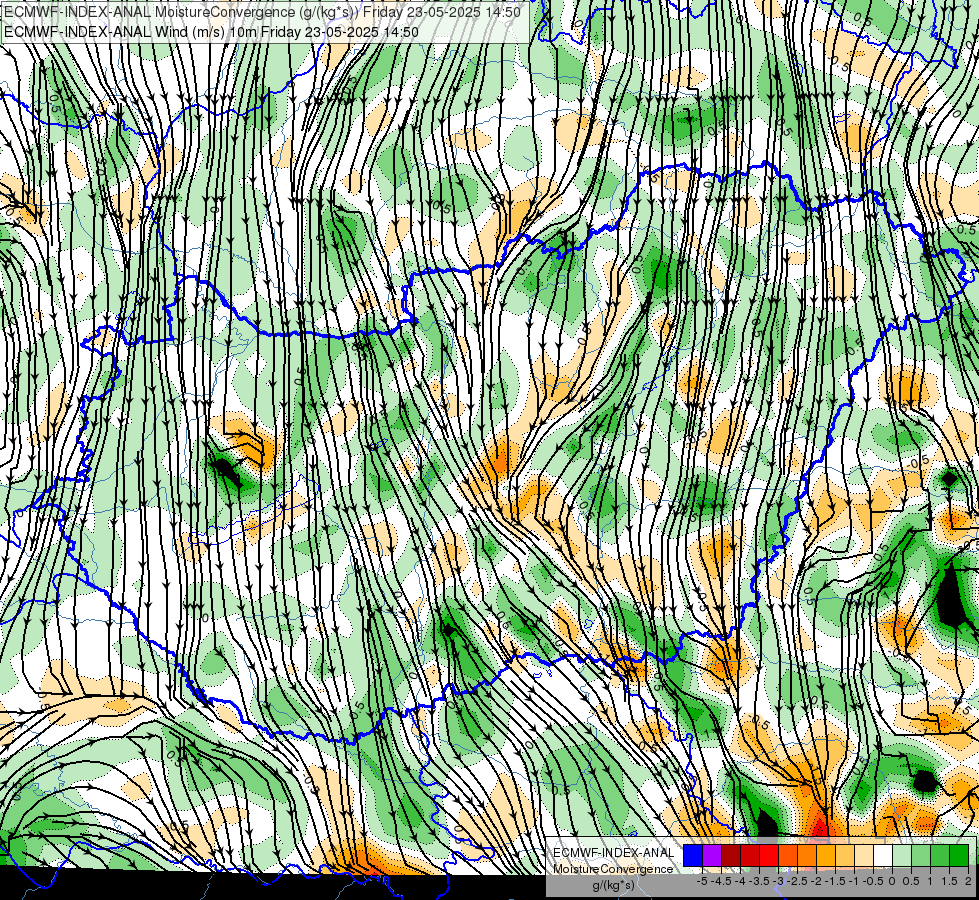The height and width of the screenshot is (900, 979).
Task: Click the palest green swatch between 0 and 0.5
Action: [x=902, y=855]
